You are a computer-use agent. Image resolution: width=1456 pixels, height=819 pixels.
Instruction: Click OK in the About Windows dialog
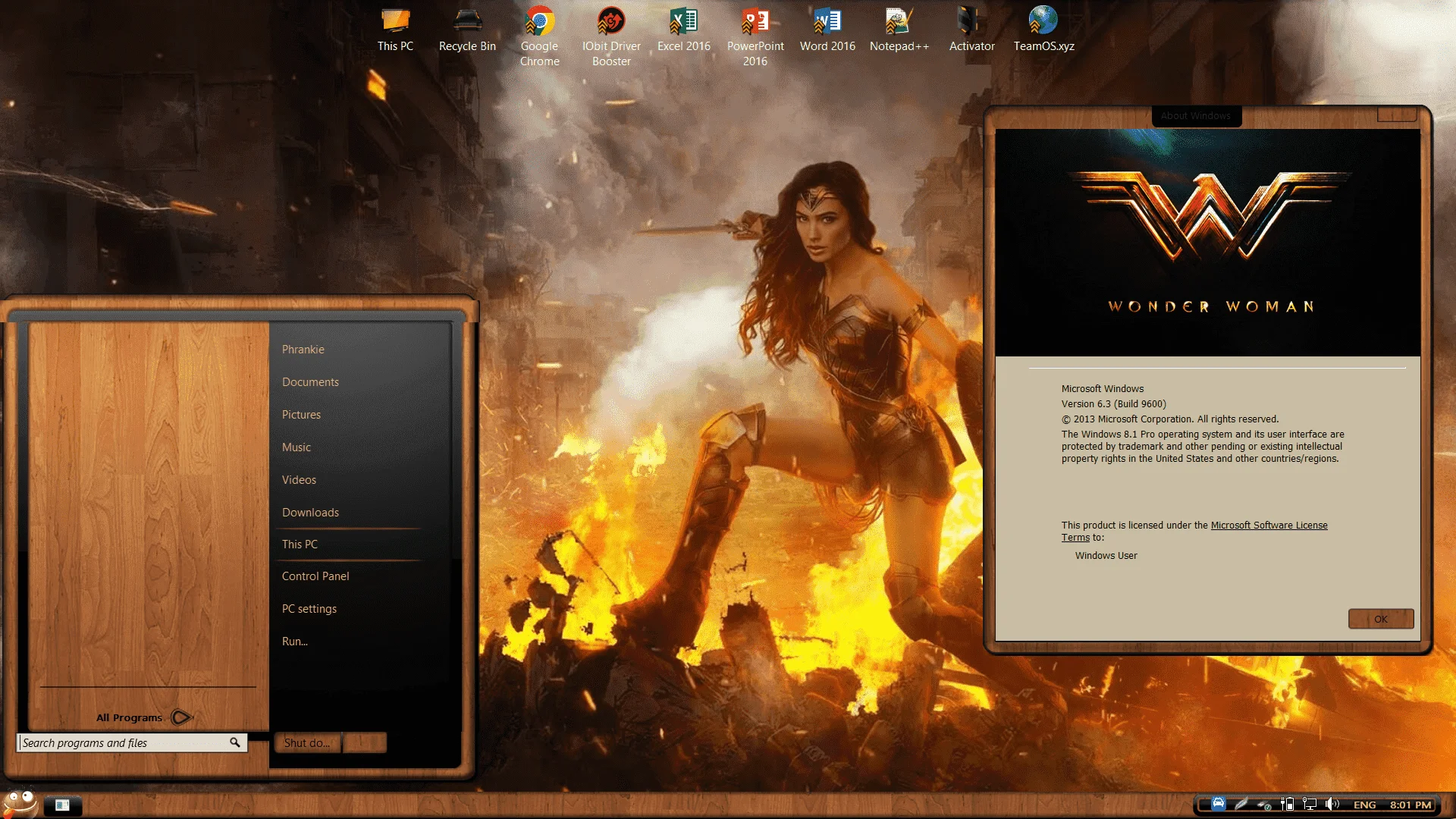pos(1381,619)
